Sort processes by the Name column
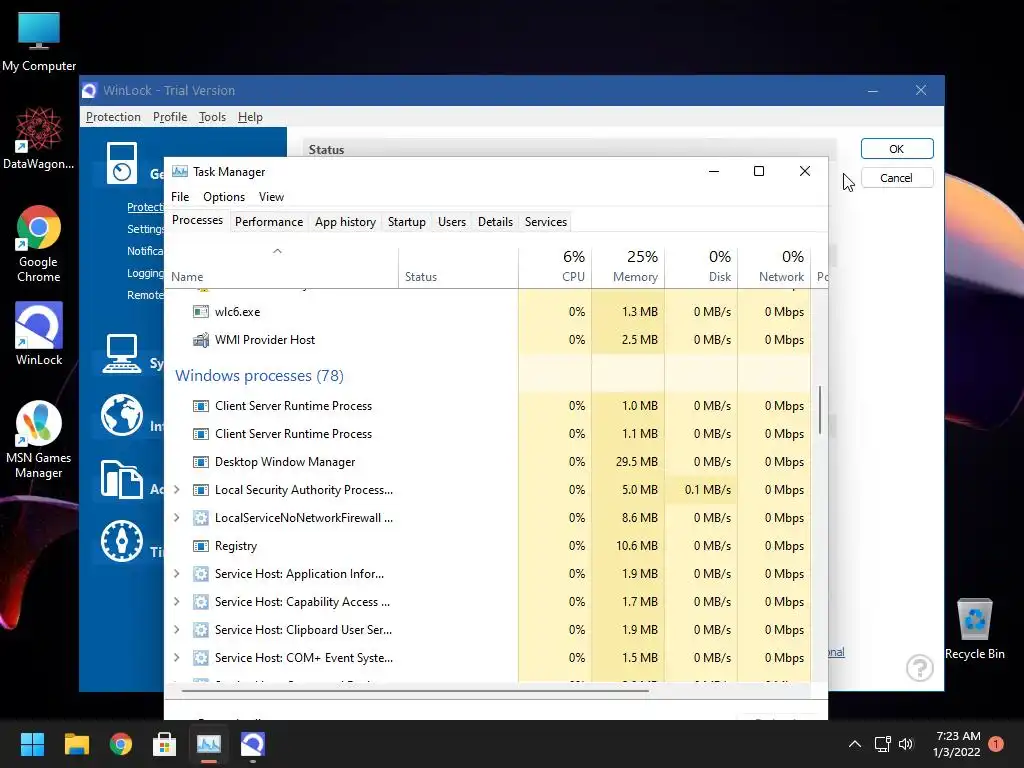The height and width of the screenshot is (768, 1024). point(281,268)
